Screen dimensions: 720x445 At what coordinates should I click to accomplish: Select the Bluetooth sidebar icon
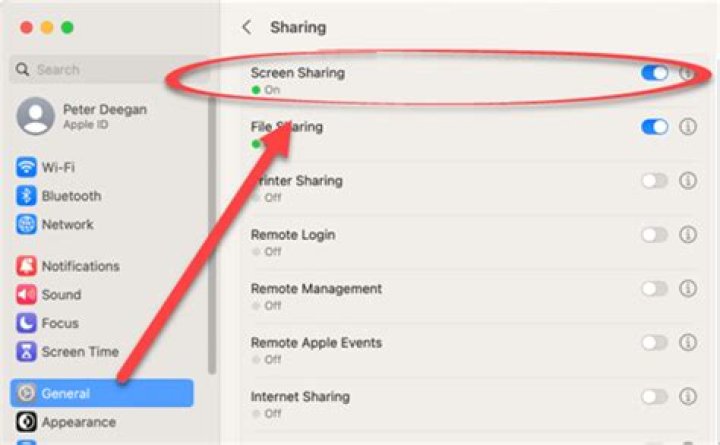(x=26, y=196)
